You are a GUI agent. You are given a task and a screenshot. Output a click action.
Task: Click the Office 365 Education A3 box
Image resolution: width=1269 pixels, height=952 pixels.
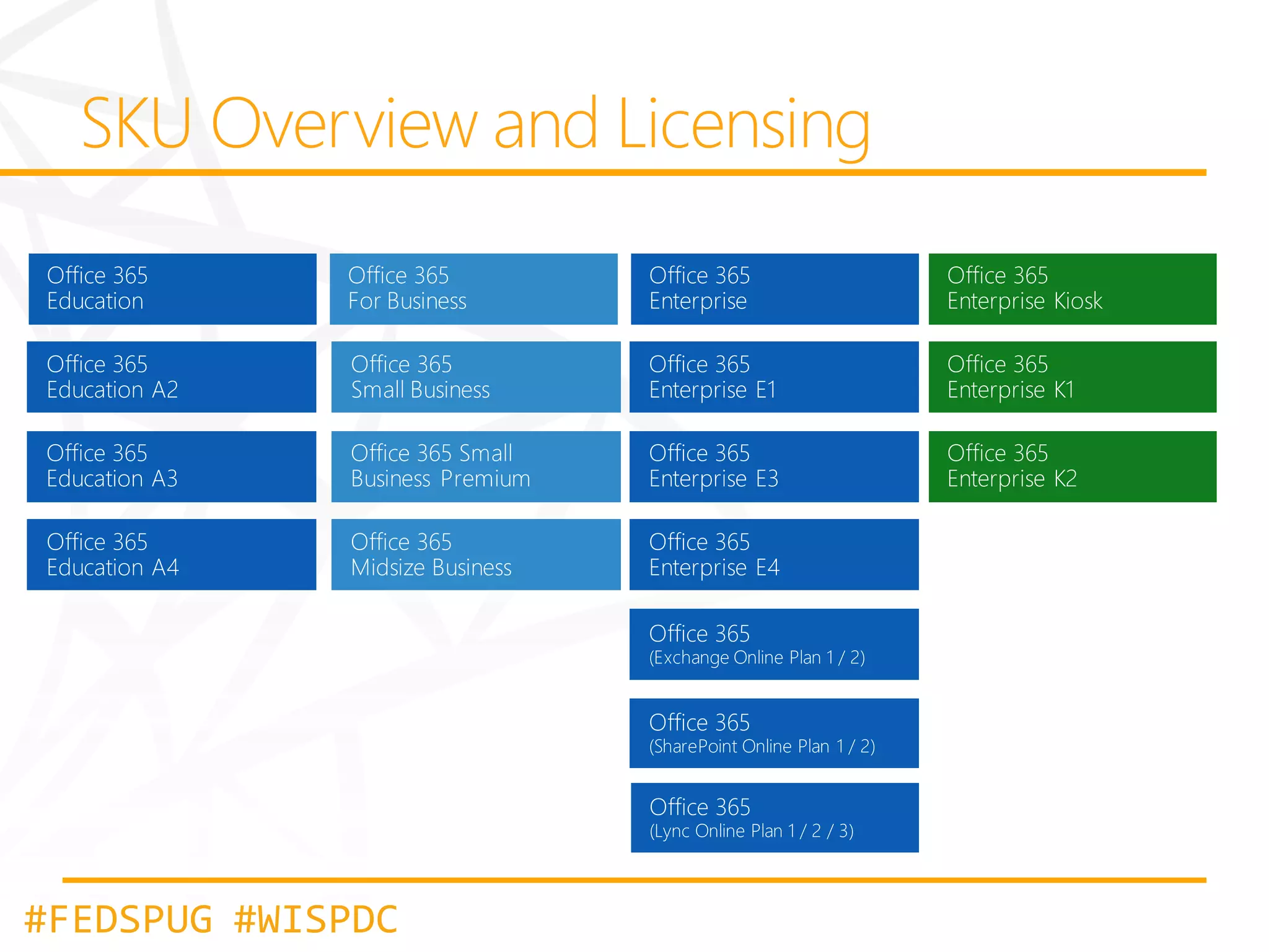pos(172,466)
